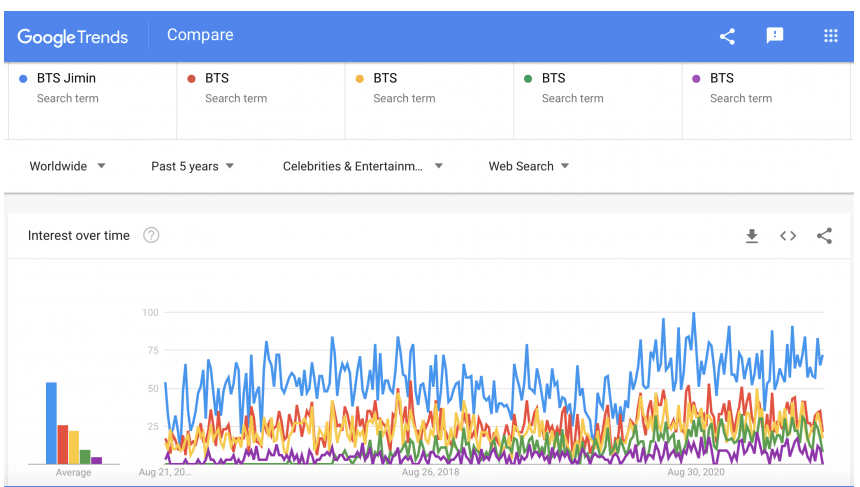860x487 pixels.
Task: Click the 25 y-axis value
Action: tap(153, 426)
